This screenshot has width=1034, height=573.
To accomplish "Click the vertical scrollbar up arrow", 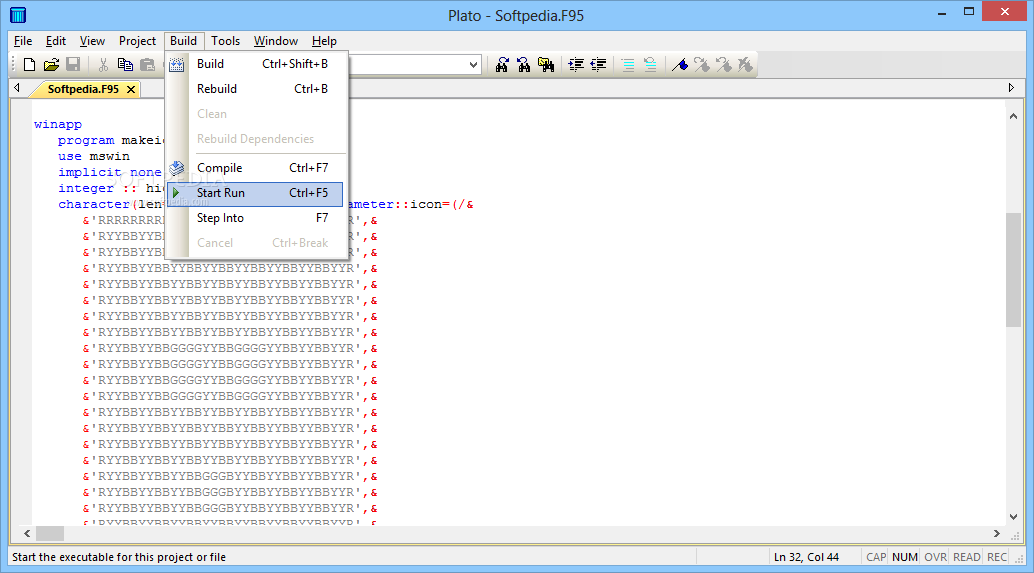I will (x=1013, y=116).
